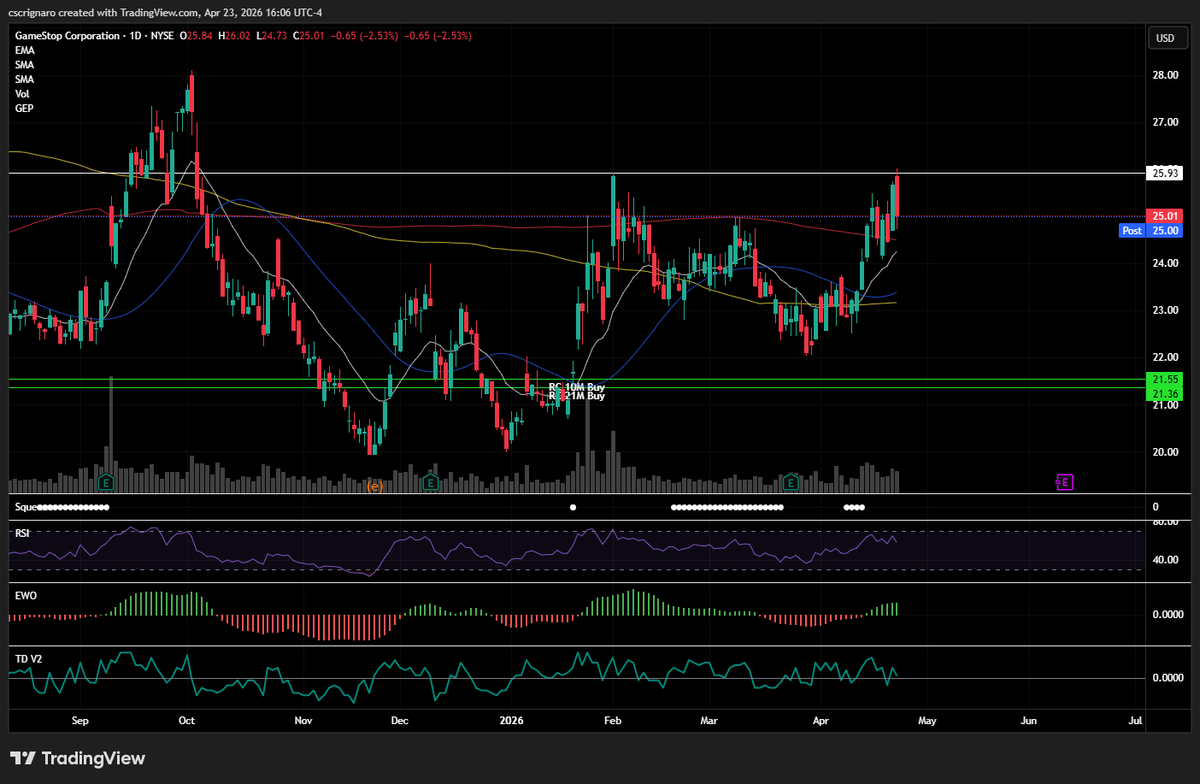
Task: Click the TD V2 pane label
Action: (x=28, y=660)
